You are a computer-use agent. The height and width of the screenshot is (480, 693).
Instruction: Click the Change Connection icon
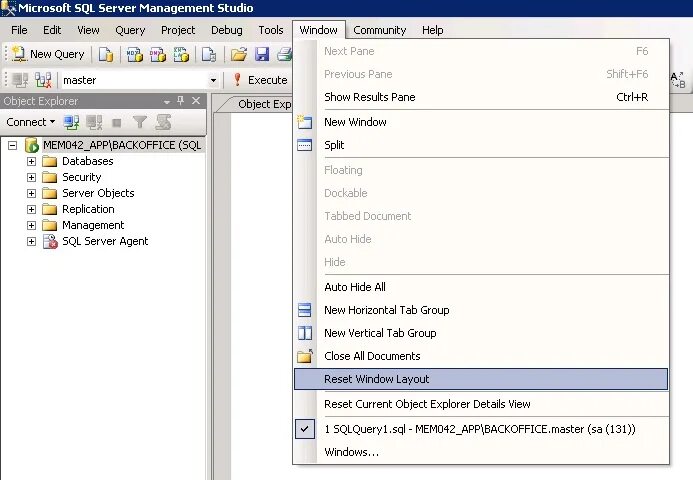click(x=43, y=80)
